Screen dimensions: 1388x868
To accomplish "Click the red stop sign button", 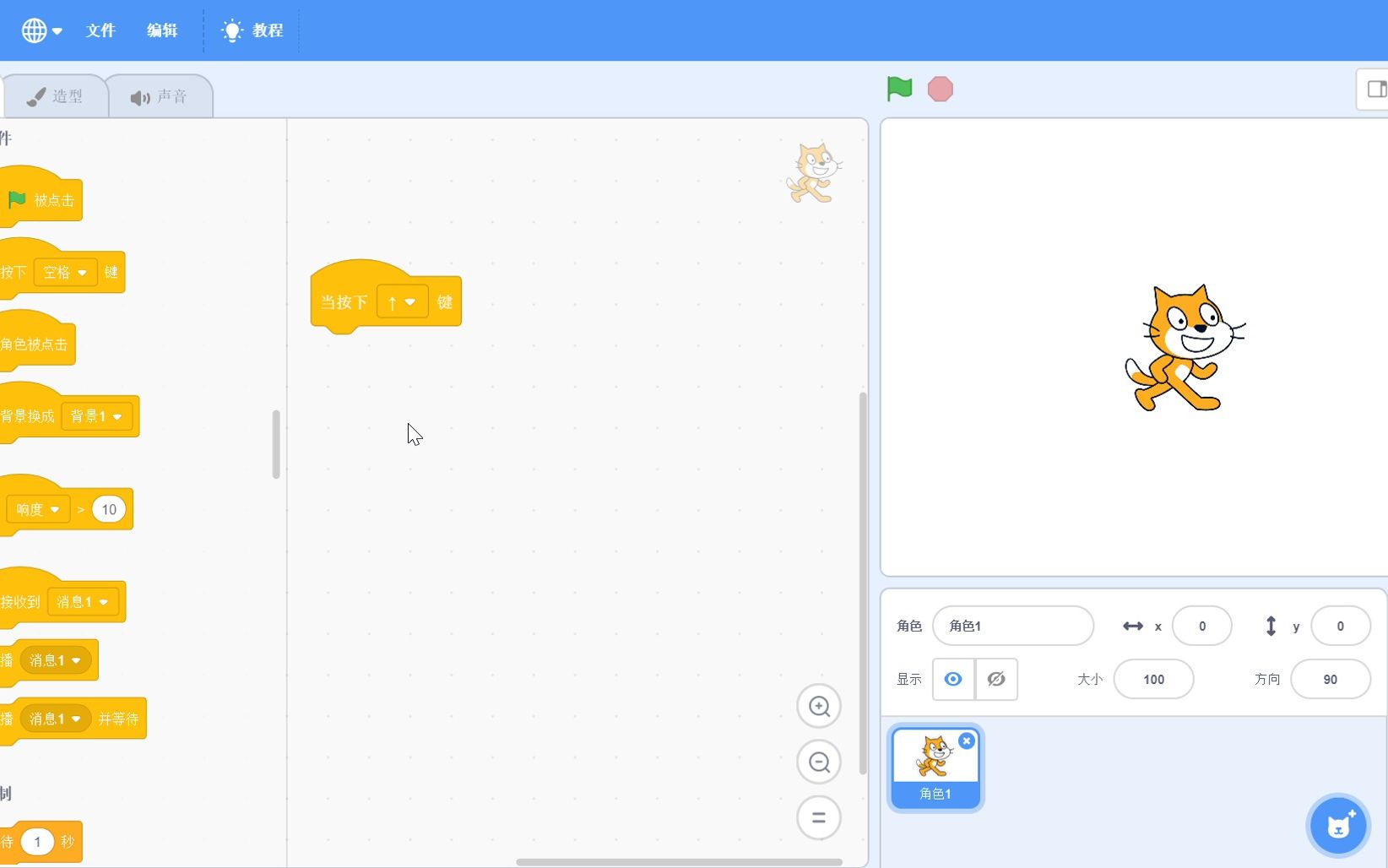I will [940, 89].
